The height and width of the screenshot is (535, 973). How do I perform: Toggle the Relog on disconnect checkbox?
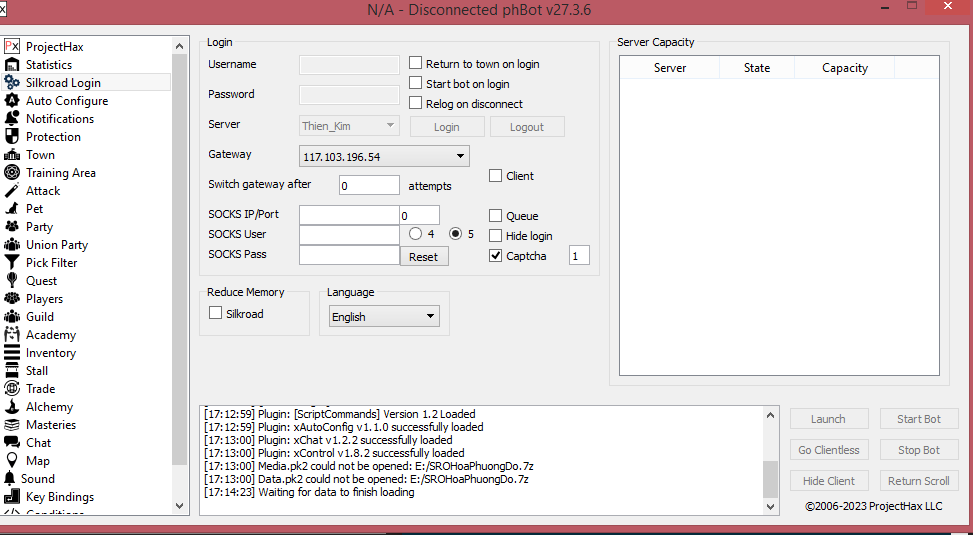click(416, 104)
